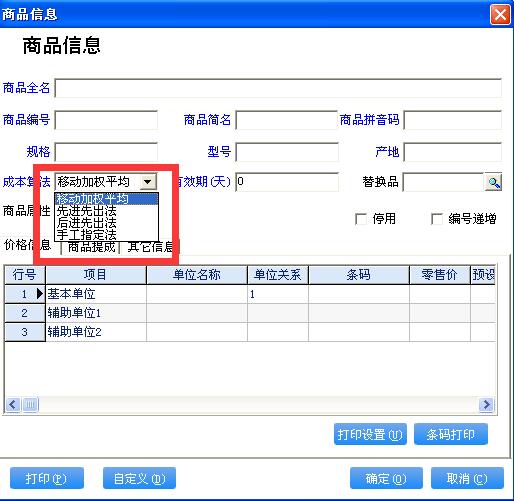Open the 其它信息 tab

point(150,247)
